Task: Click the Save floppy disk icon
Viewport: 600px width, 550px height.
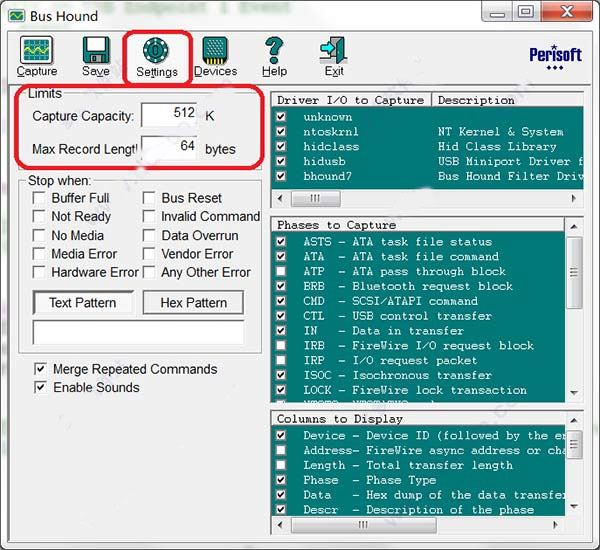Action: pos(96,52)
